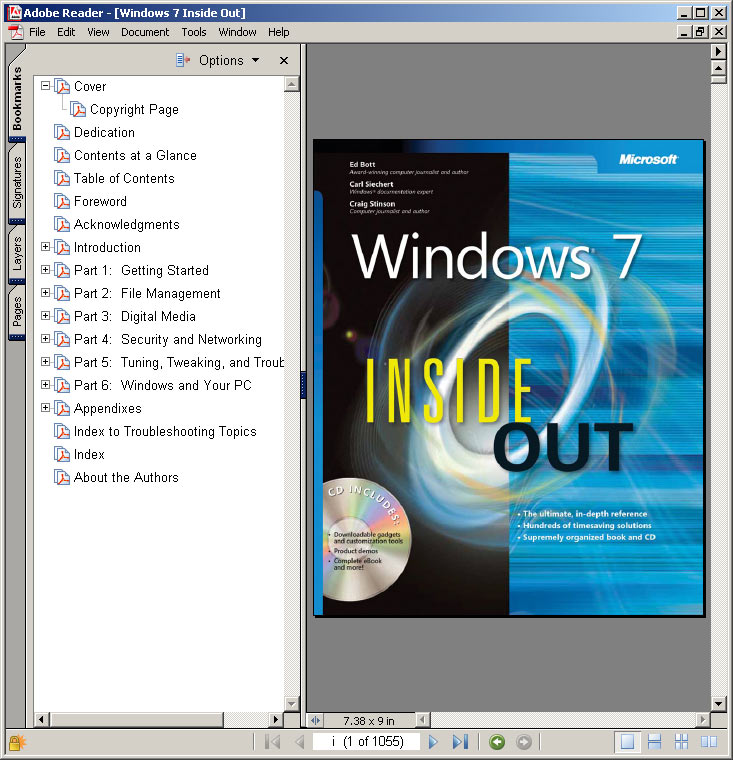Click the Cover bookmark icon
This screenshot has height=760, width=733.
[62, 86]
